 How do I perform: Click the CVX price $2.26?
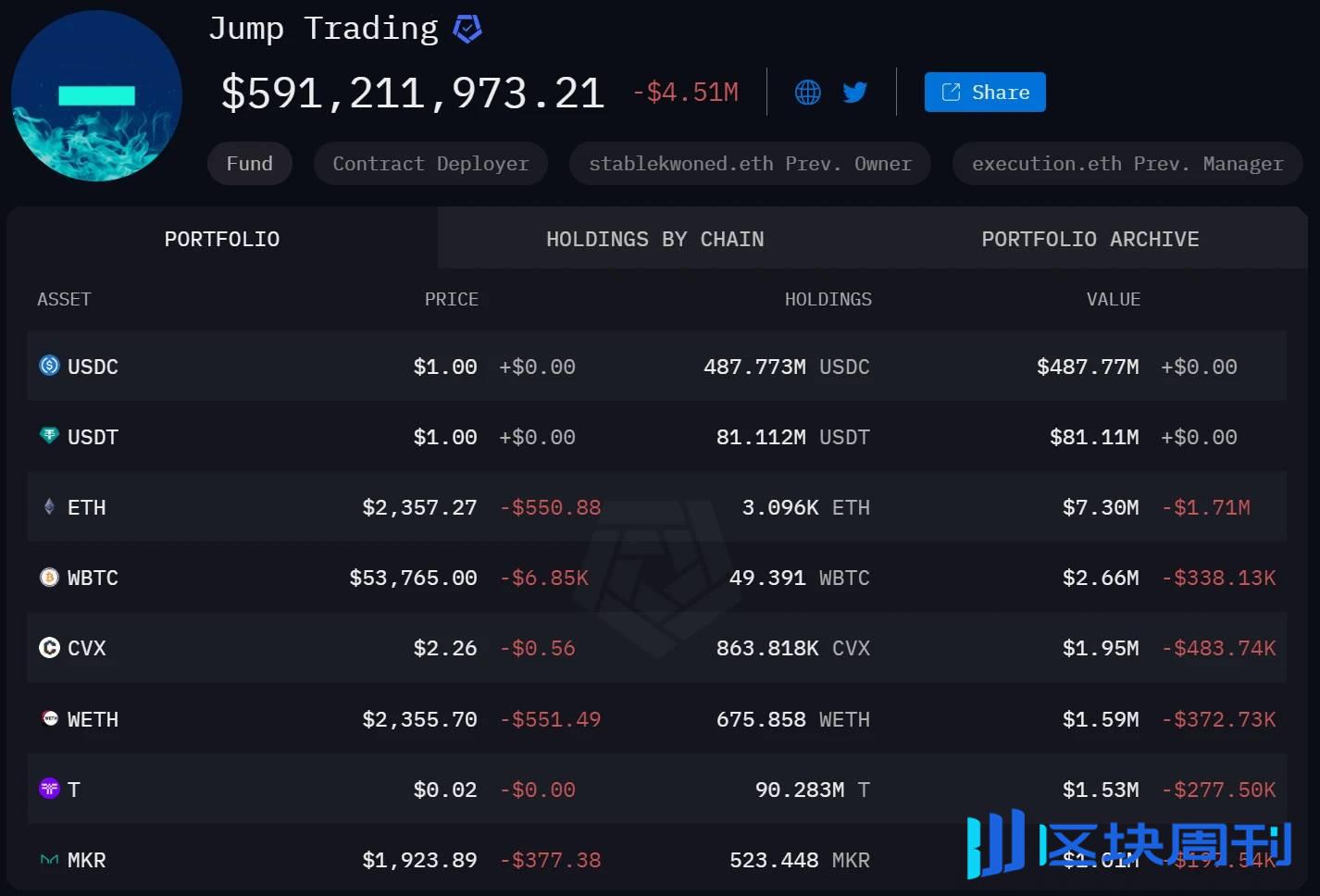[x=445, y=648]
